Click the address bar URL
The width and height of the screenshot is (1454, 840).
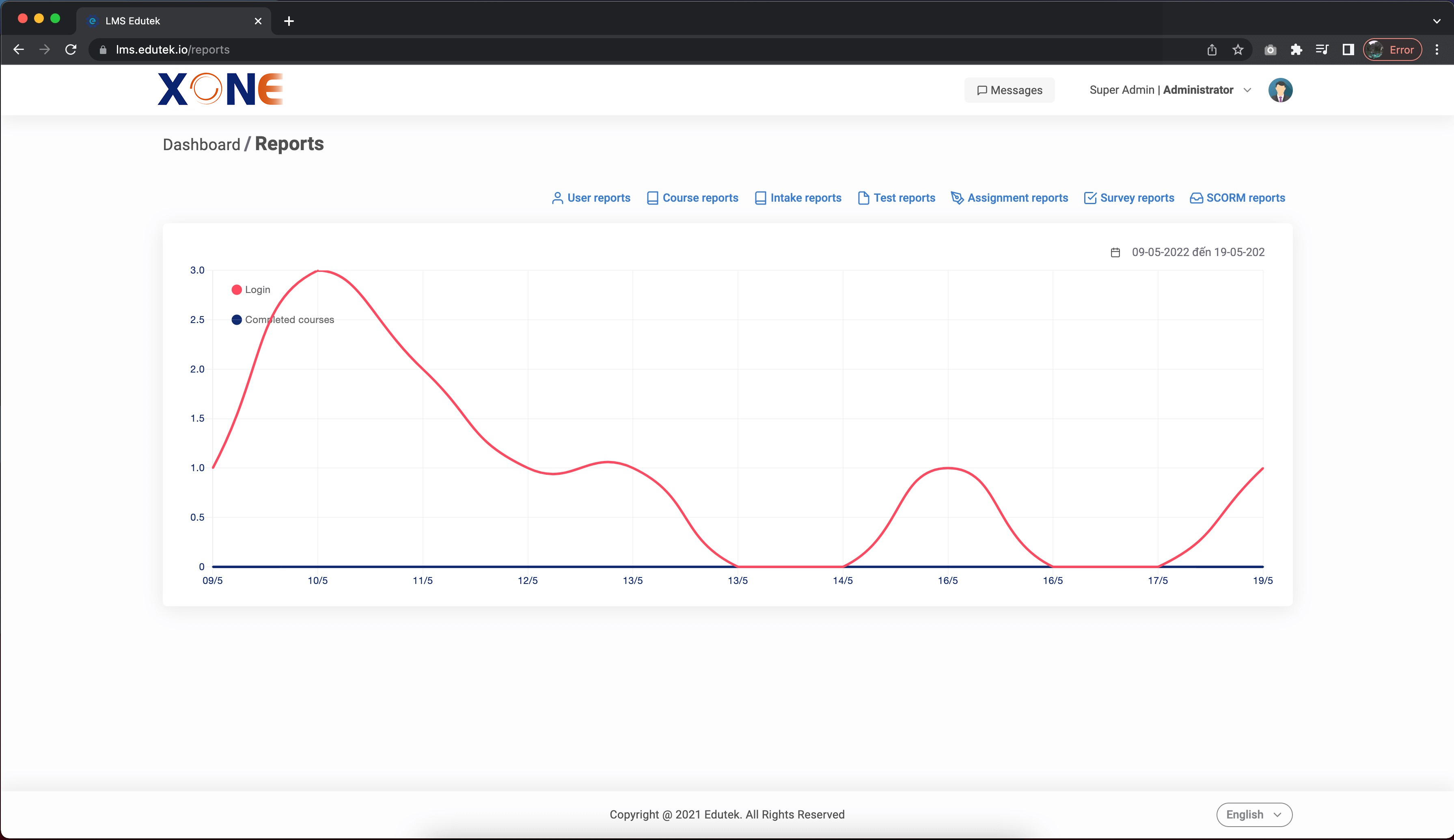(173, 50)
